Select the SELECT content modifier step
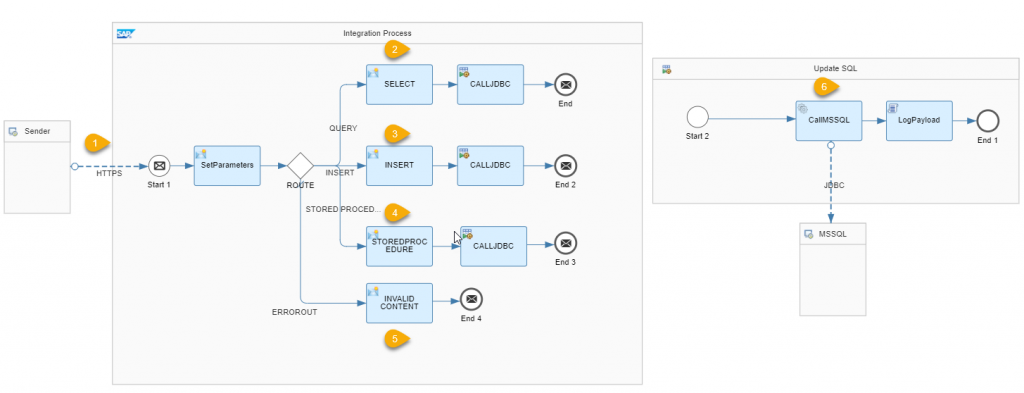This screenshot has width=1024, height=393. click(x=399, y=84)
